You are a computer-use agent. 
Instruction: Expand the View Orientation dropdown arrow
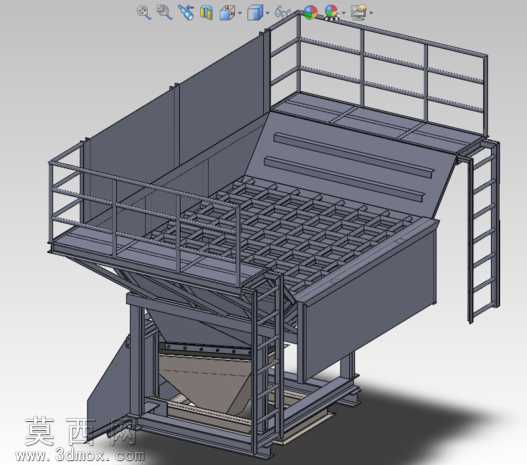(240, 13)
